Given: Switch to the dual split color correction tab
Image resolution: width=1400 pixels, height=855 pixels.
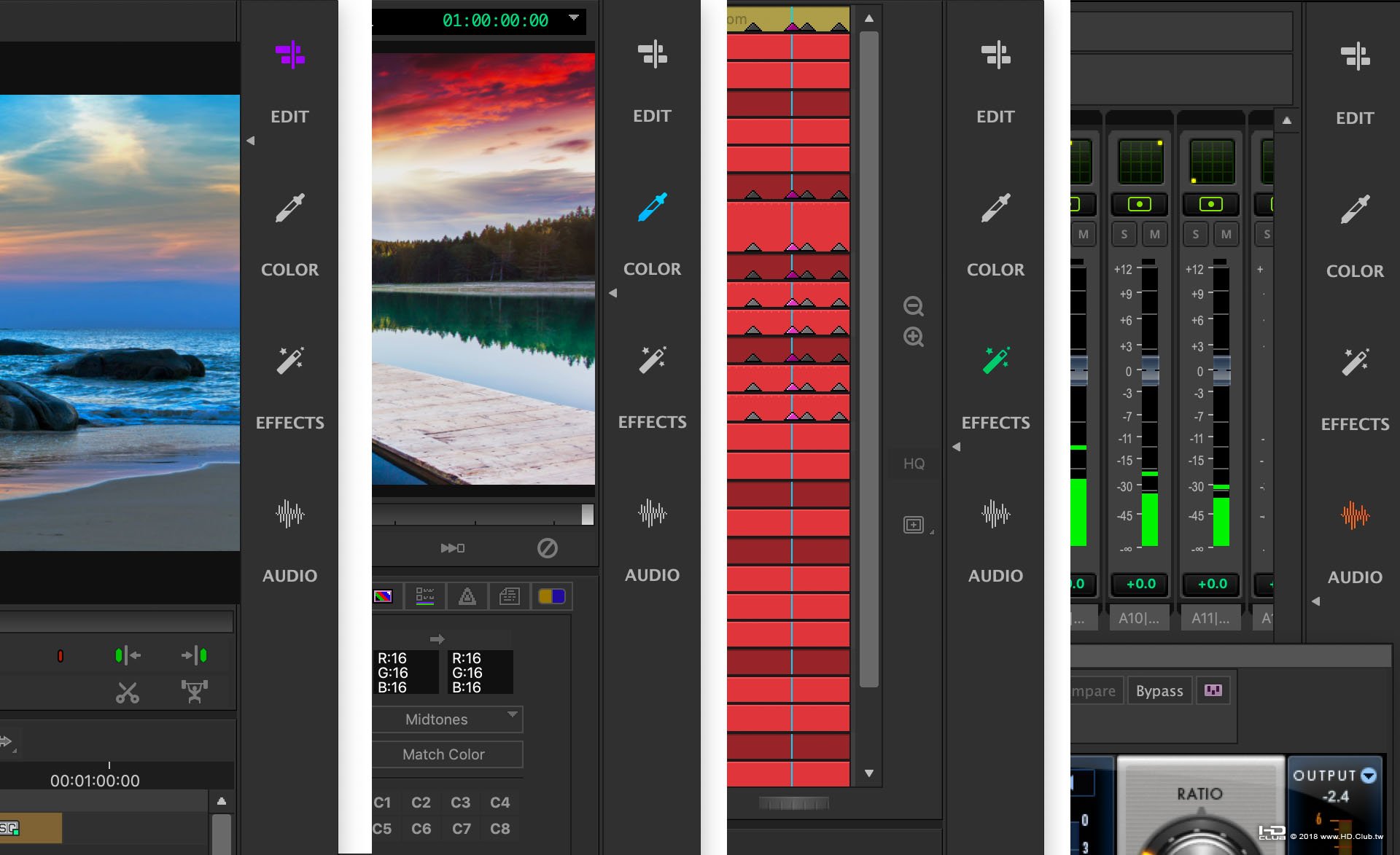Looking at the screenshot, I should click(552, 597).
